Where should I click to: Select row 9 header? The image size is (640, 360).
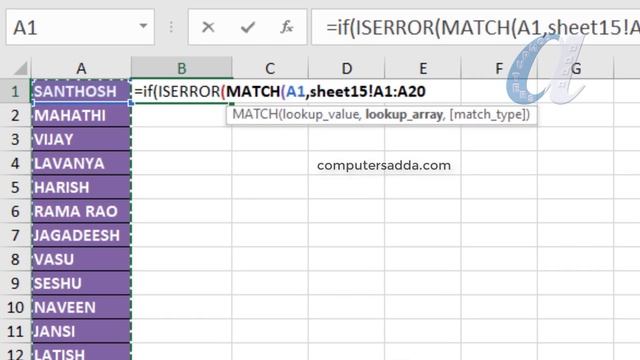point(16,283)
